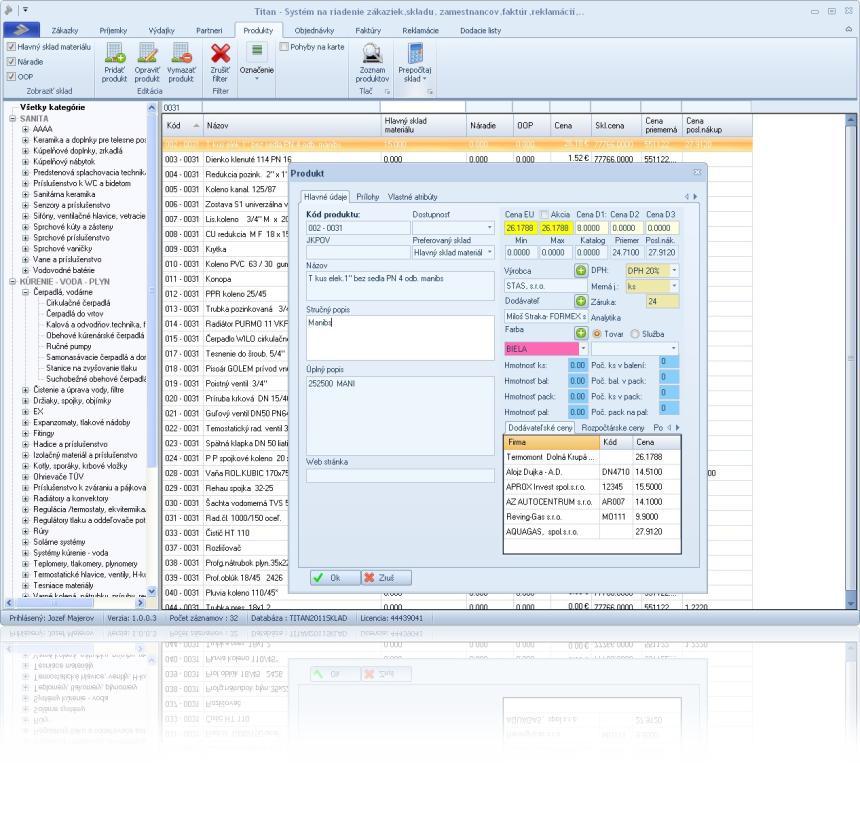Open the Preferovaný sklad dropdown
Image resolution: width=860 pixels, height=815 pixels.
click(489, 252)
